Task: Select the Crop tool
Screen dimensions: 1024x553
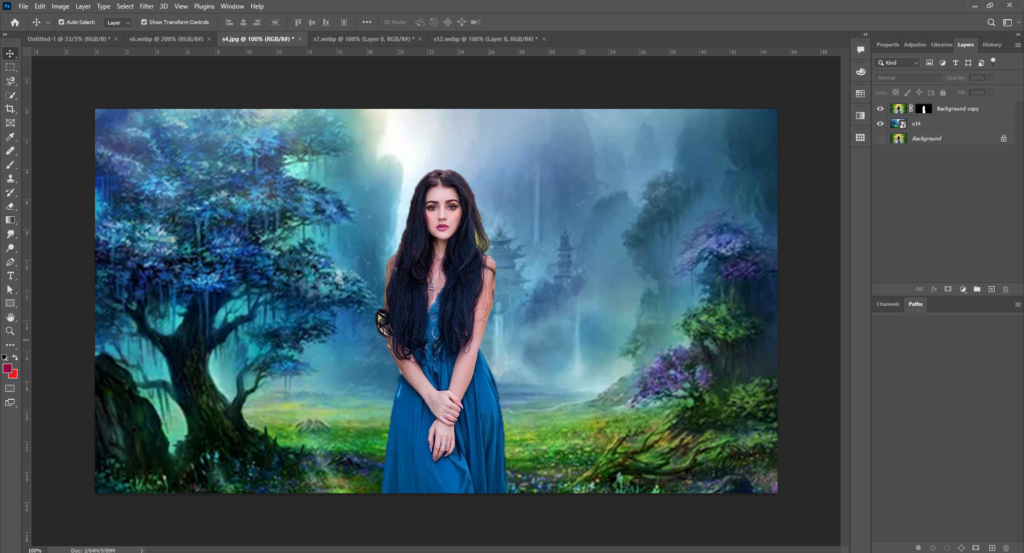Action: (10, 108)
